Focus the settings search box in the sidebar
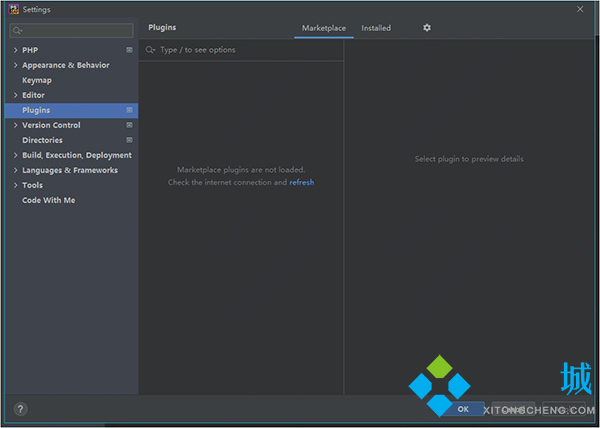Image resolution: width=600 pixels, height=428 pixels. click(72, 31)
